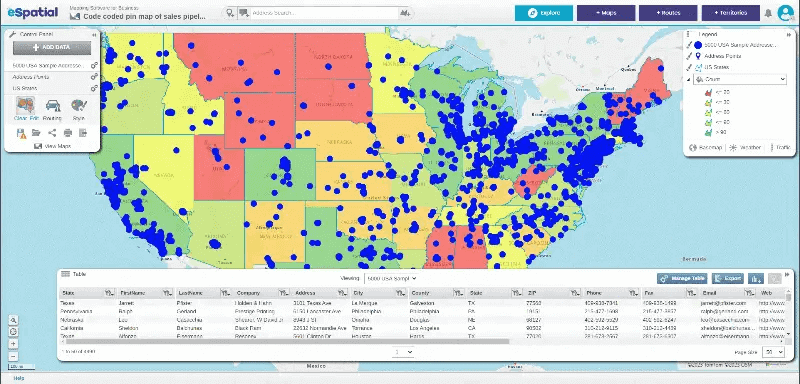Open settings gear for Address Points layer

94,77
